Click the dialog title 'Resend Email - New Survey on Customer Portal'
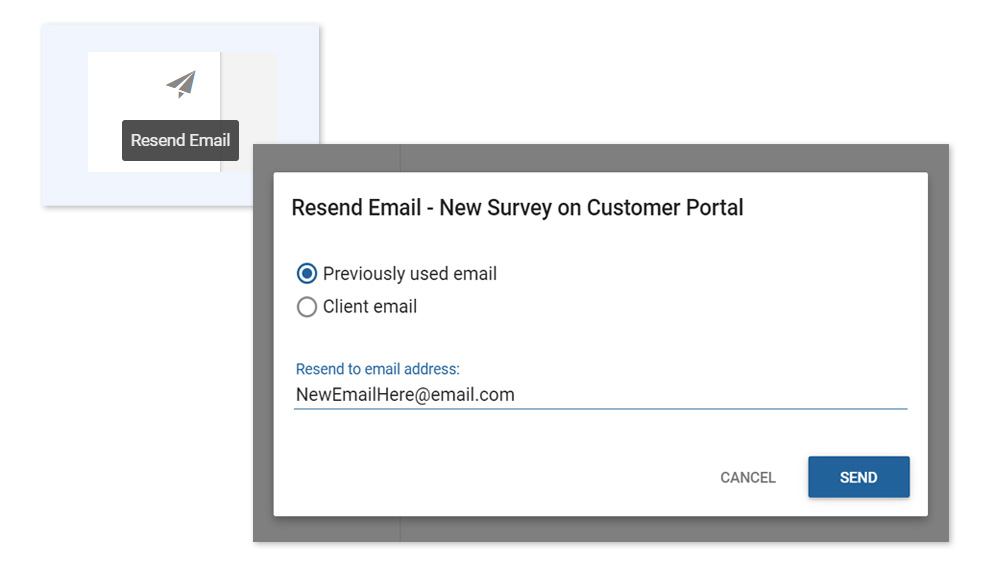 click(x=517, y=208)
